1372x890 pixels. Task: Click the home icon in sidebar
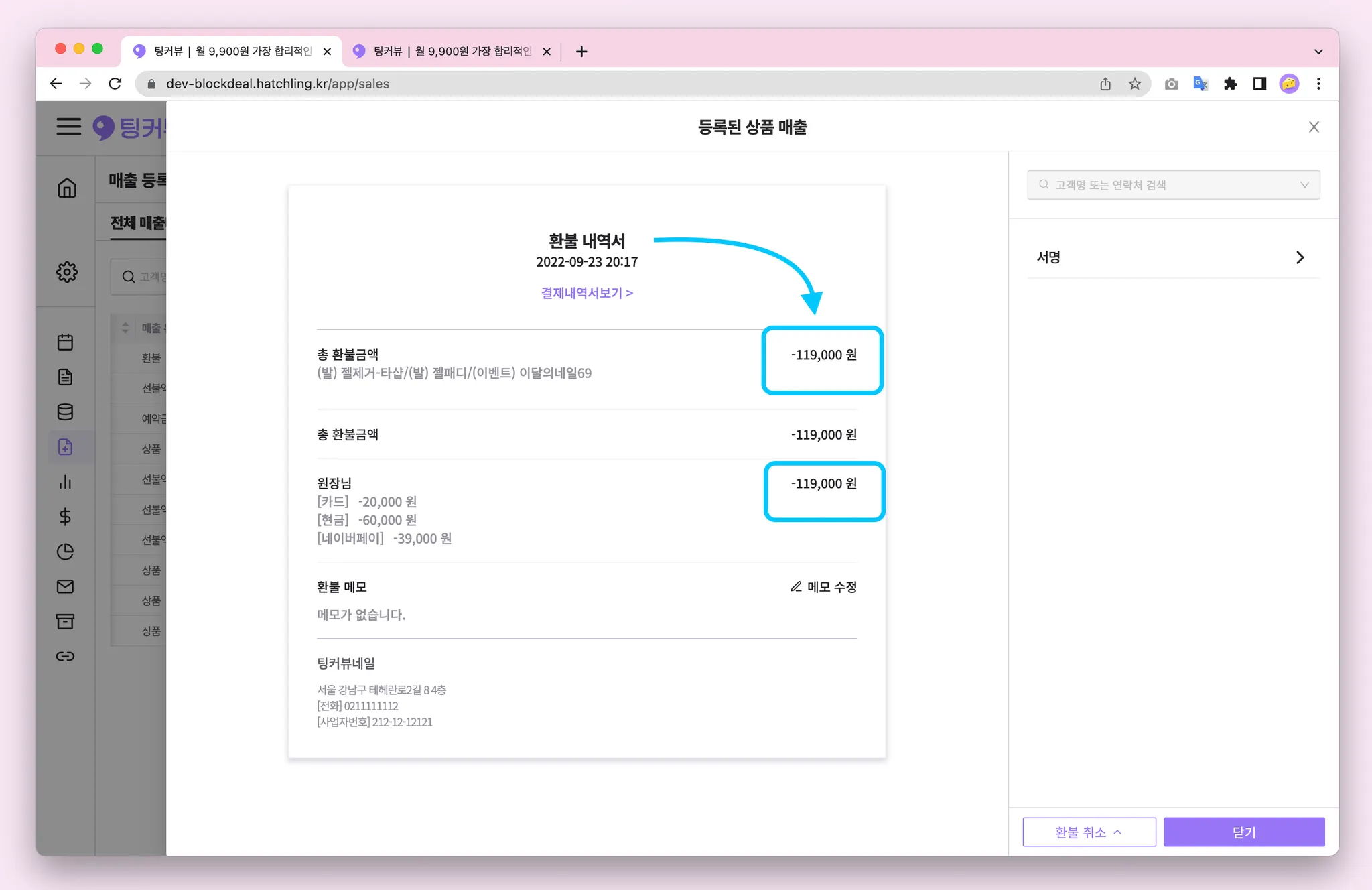coord(66,188)
